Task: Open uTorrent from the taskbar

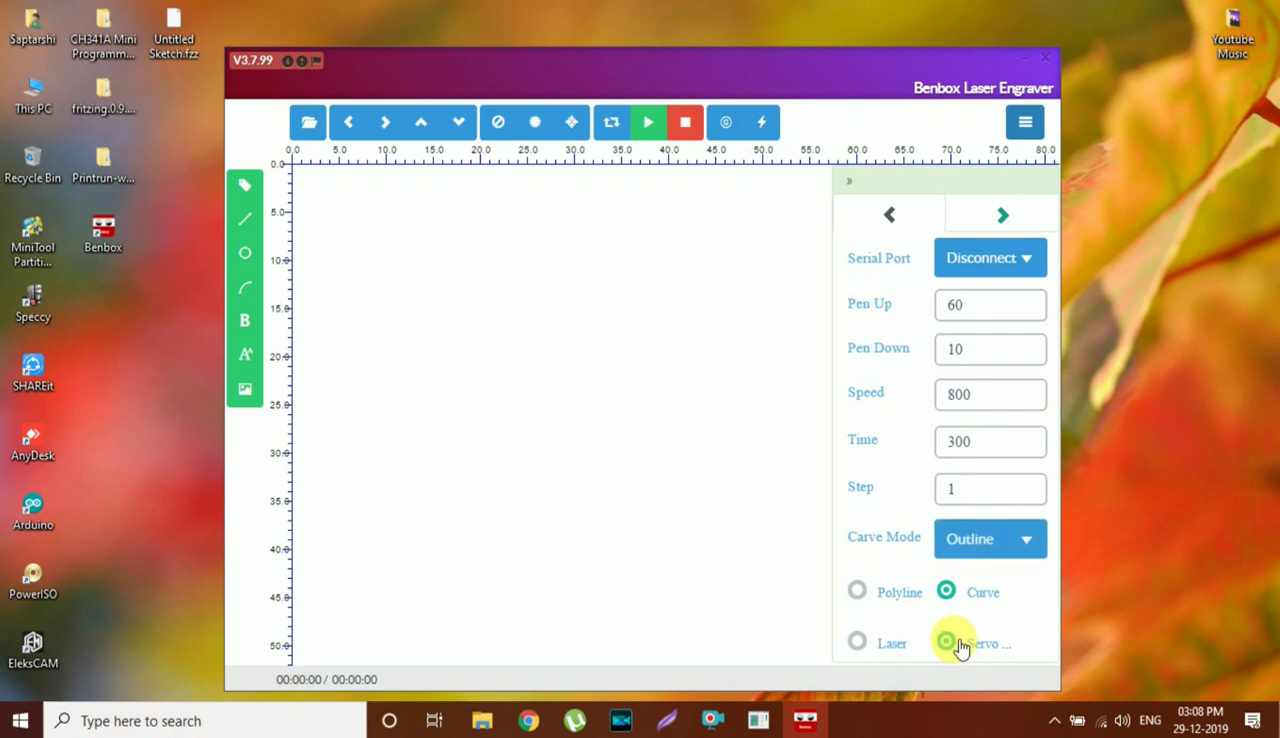Action: point(574,720)
